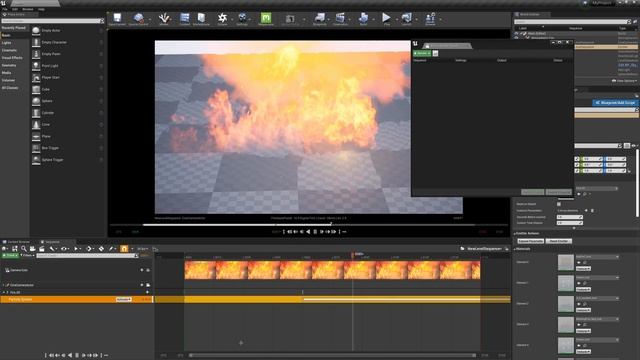Click the Save Current toolbar icon
This screenshot has width=640, height=360.
pyautogui.click(x=117, y=18)
